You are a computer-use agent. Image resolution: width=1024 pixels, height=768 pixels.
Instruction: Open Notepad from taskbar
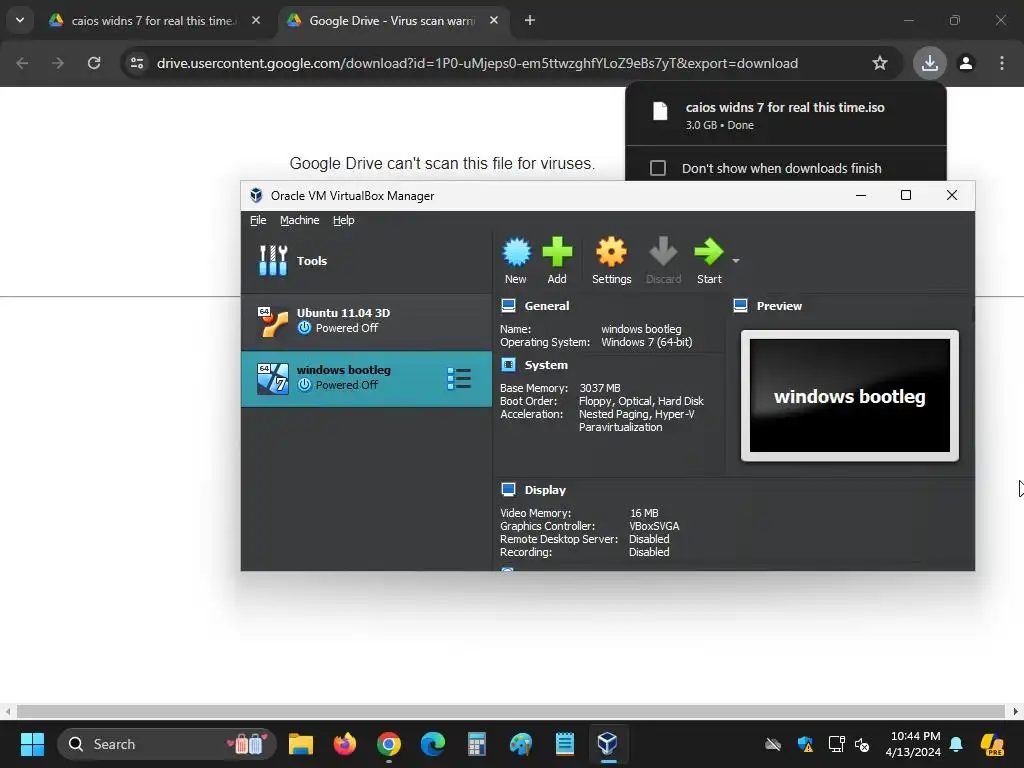[x=564, y=744]
